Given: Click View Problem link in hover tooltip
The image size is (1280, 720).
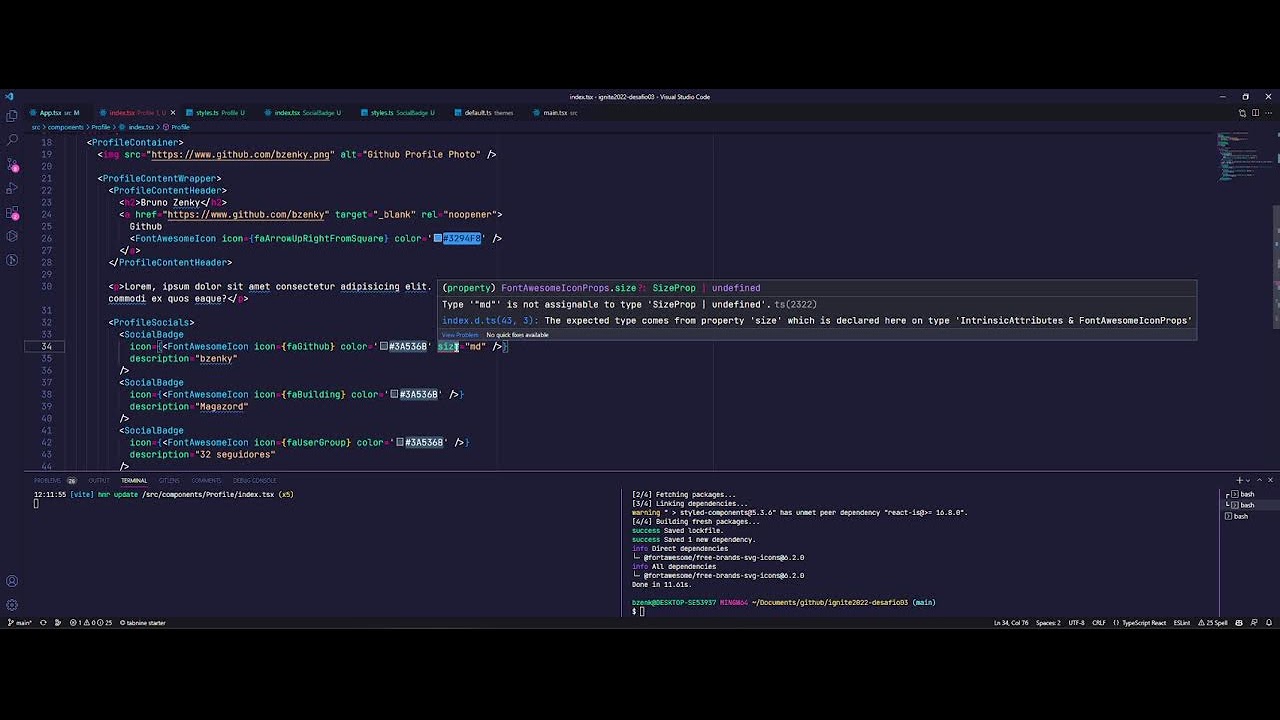Looking at the screenshot, I should [x=460, y=335].
